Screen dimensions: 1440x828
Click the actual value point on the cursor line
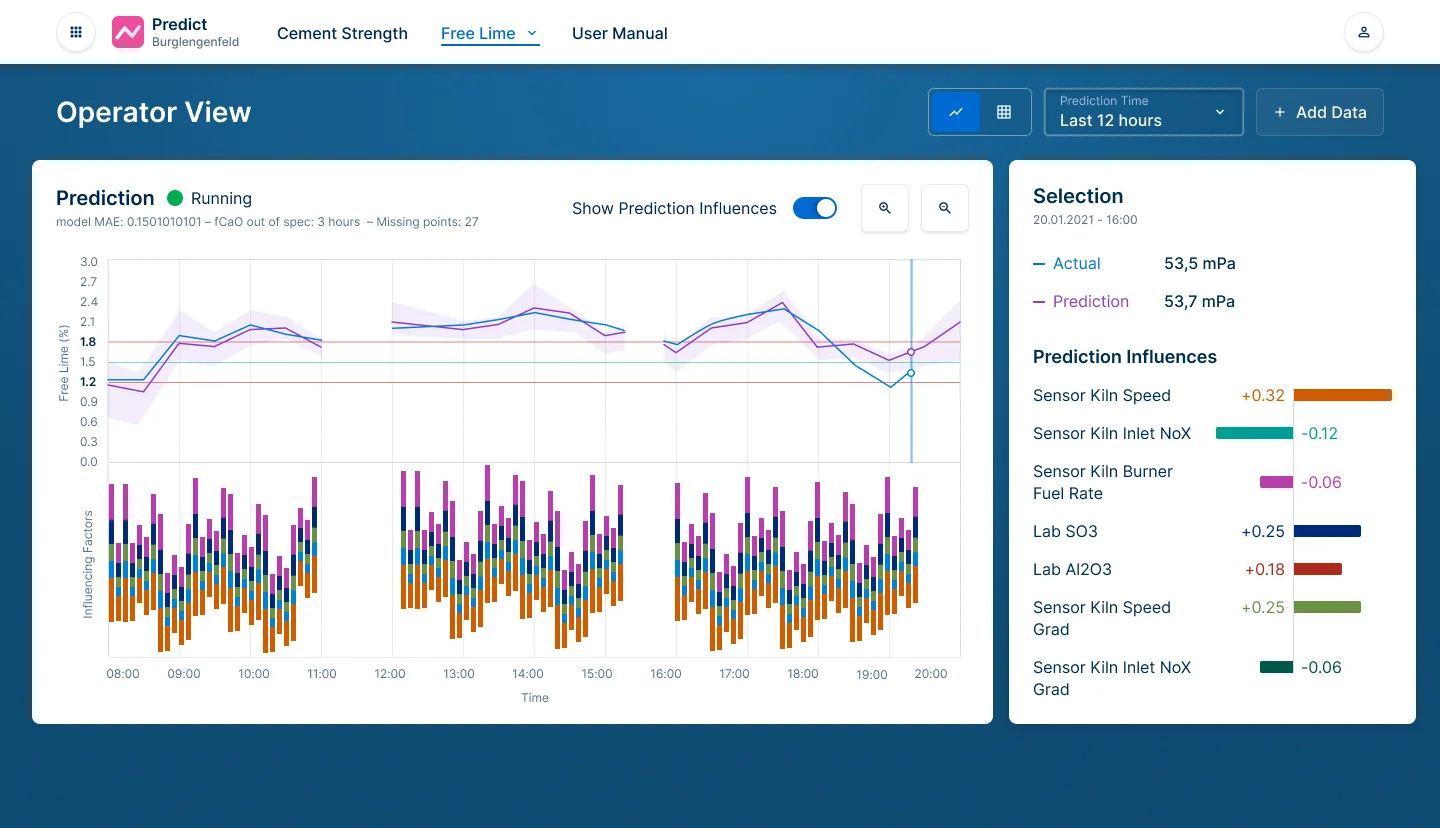pyautogui.click(x=911, y=373)
